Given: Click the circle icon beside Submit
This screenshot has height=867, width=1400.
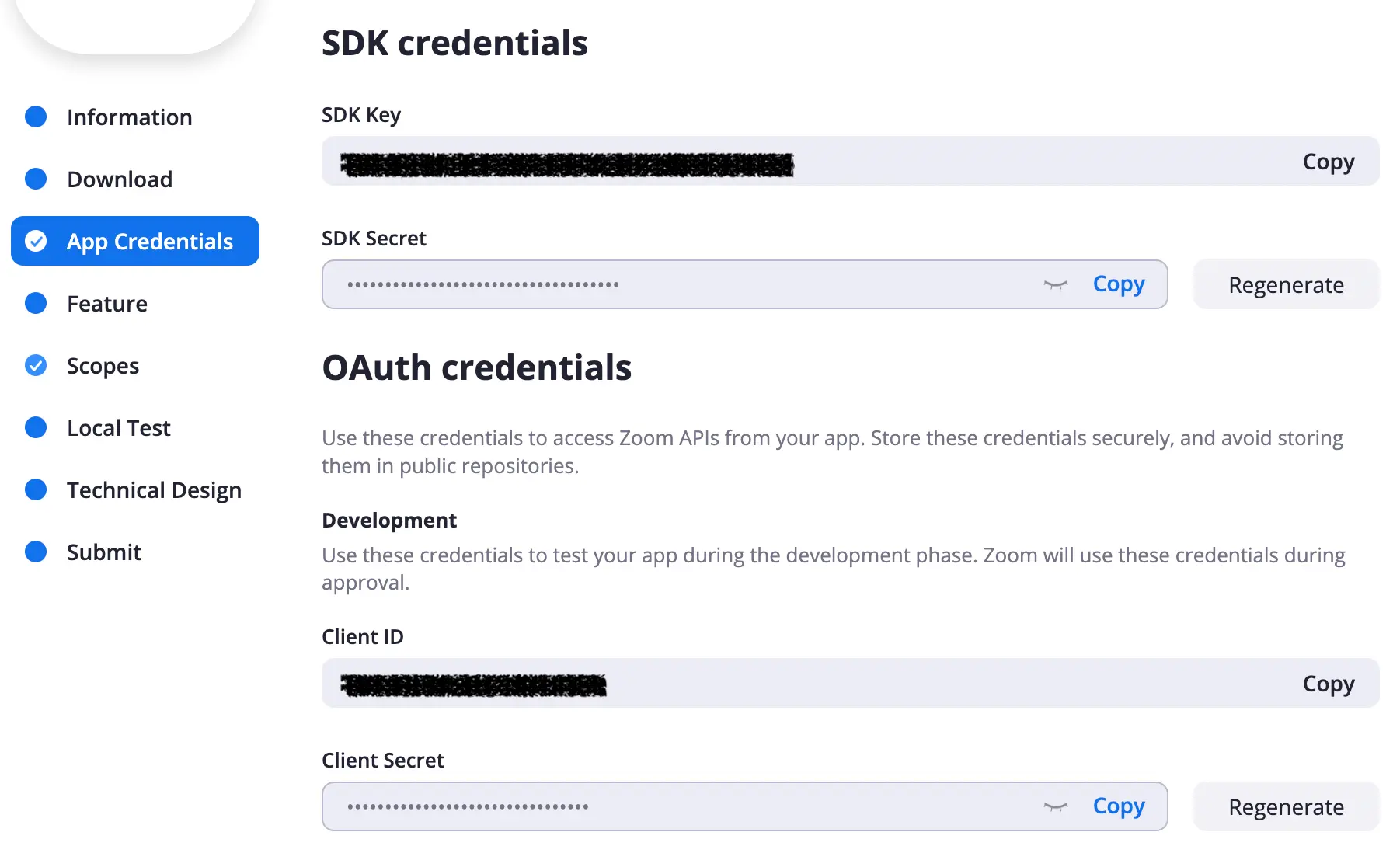Looking at the screenshot, I should tap(36, 552).
